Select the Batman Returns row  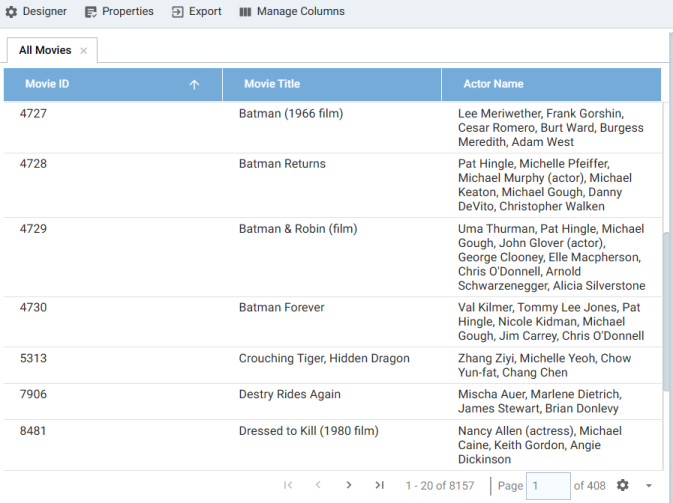tap(333, 185)
